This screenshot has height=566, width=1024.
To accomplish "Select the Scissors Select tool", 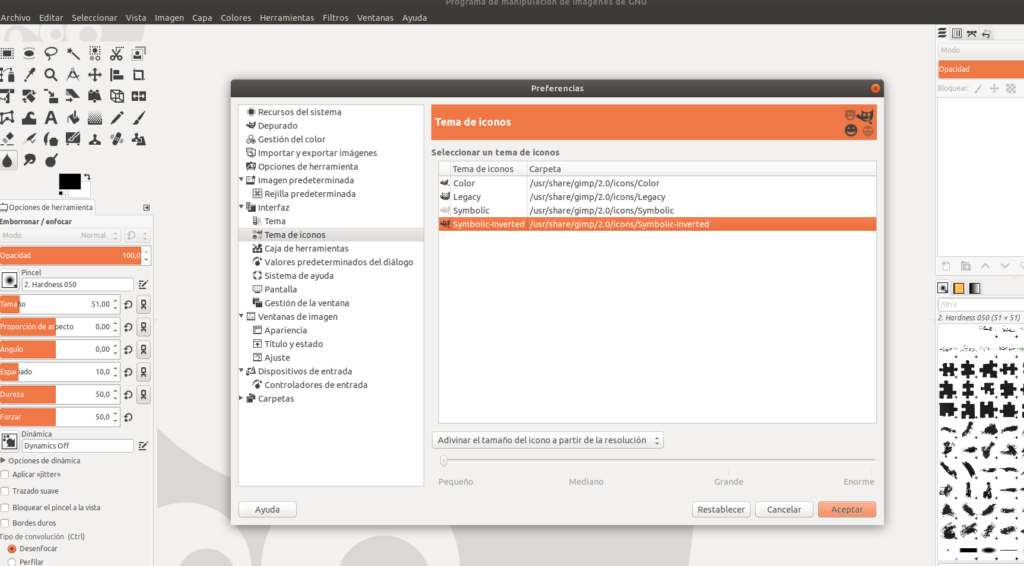I will click(x=116, y=54).
